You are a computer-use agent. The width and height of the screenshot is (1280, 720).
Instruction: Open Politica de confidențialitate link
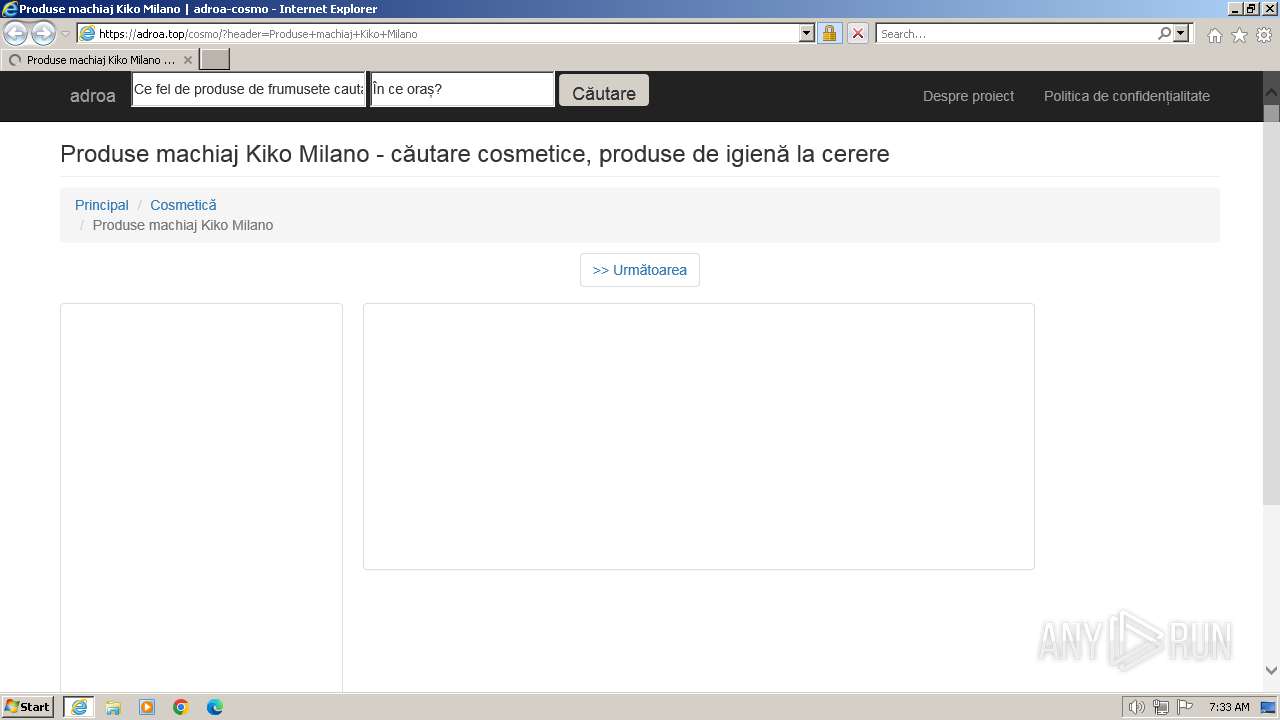1127,96
